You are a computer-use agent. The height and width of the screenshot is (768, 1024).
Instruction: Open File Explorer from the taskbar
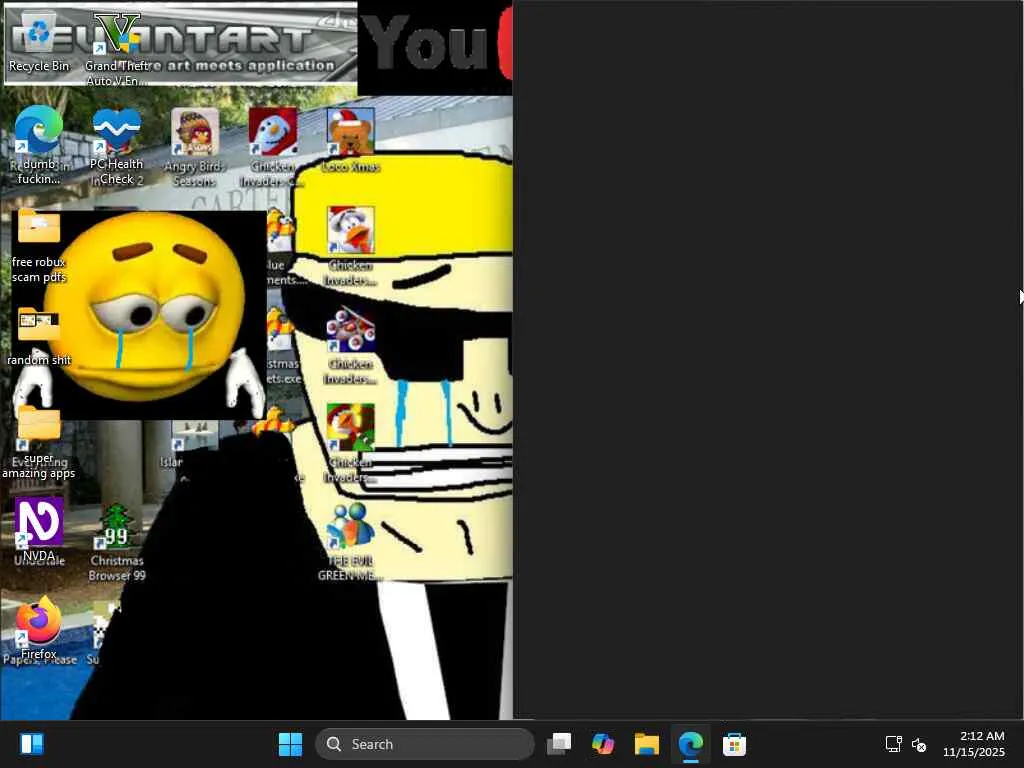(647, 744)
